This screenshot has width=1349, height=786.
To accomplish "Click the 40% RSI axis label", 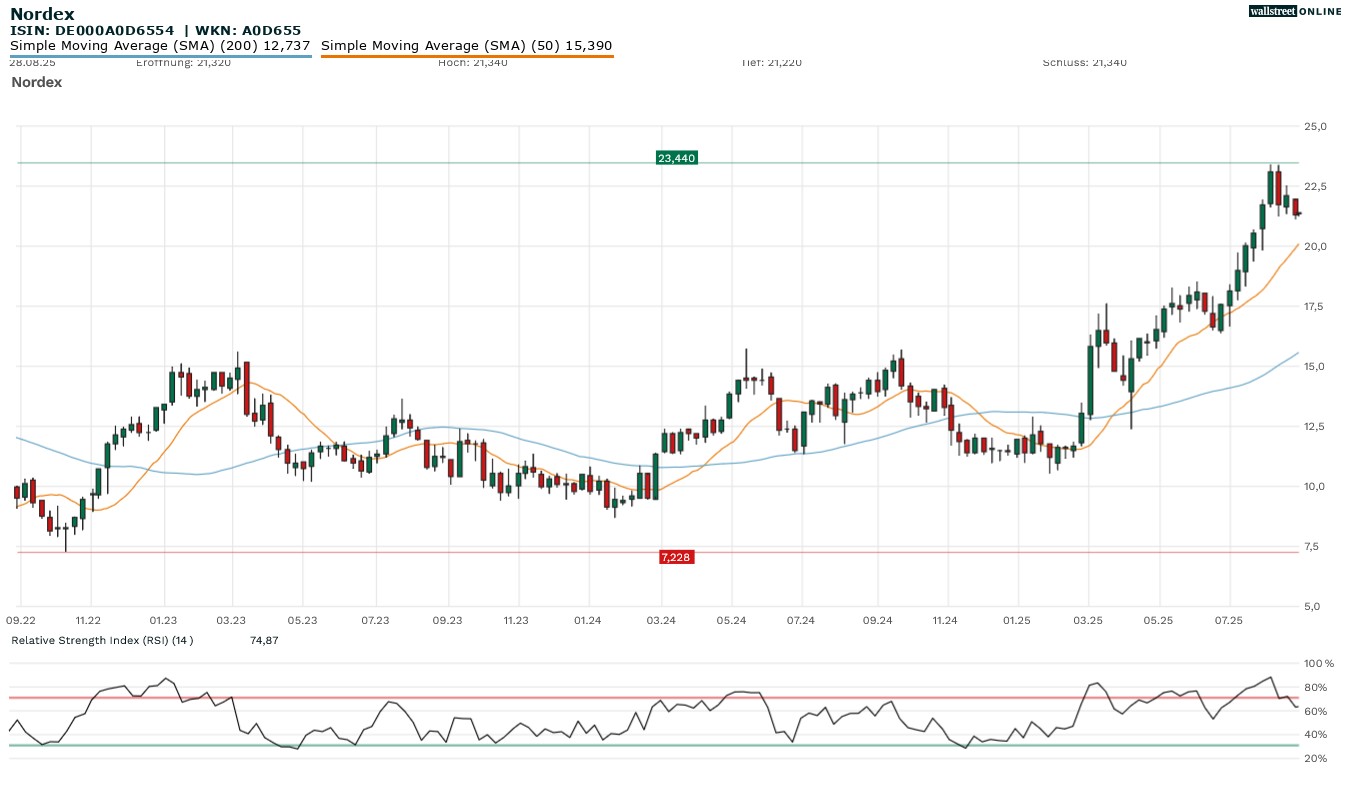I will pos(1316,735).
